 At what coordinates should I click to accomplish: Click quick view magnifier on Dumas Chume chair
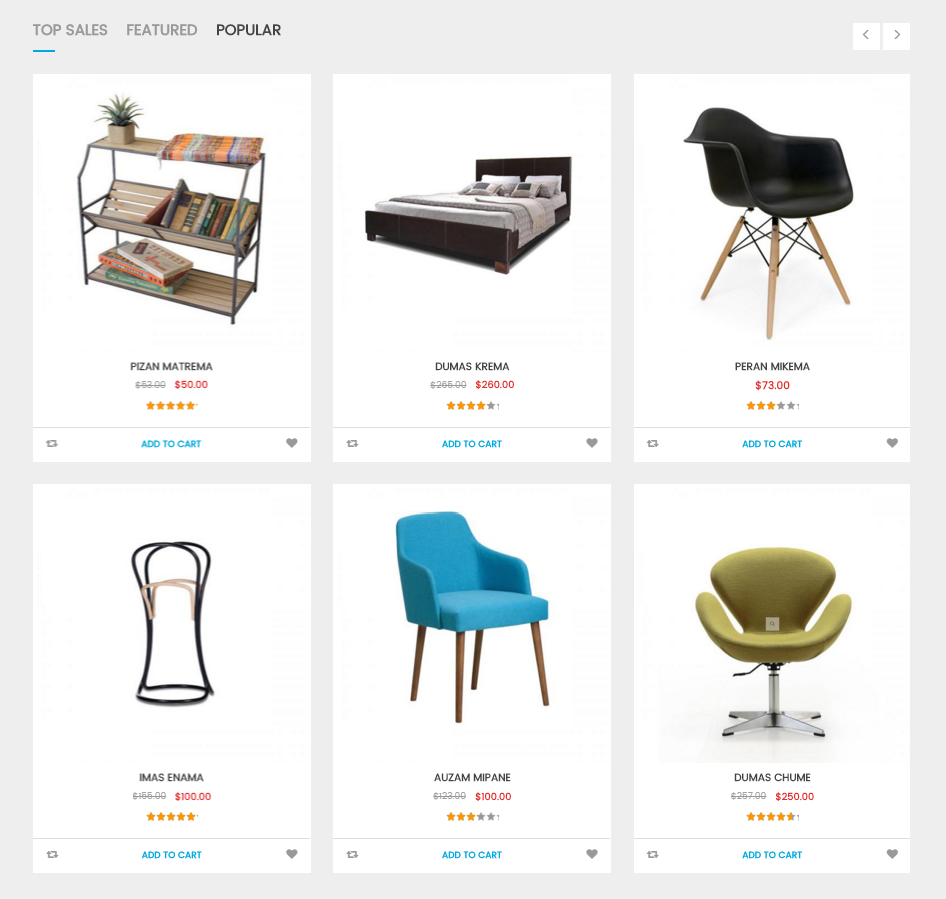click(772, 624)
